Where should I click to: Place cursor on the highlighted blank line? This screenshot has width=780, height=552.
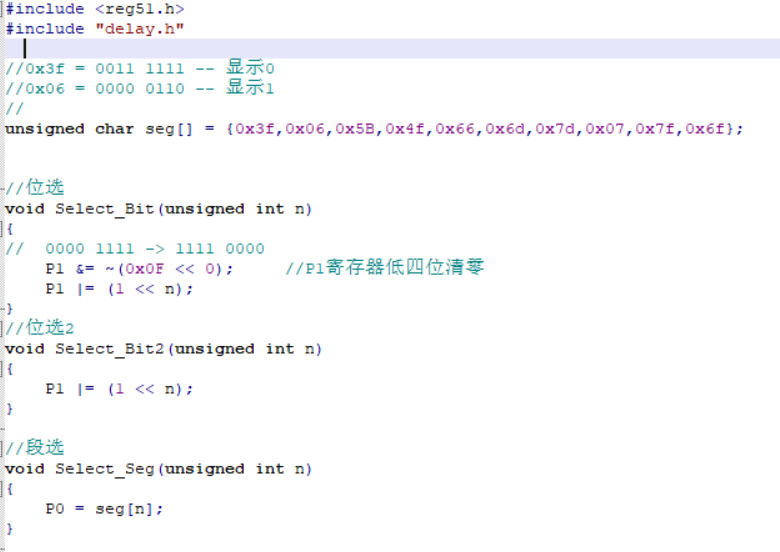[390, 49]
